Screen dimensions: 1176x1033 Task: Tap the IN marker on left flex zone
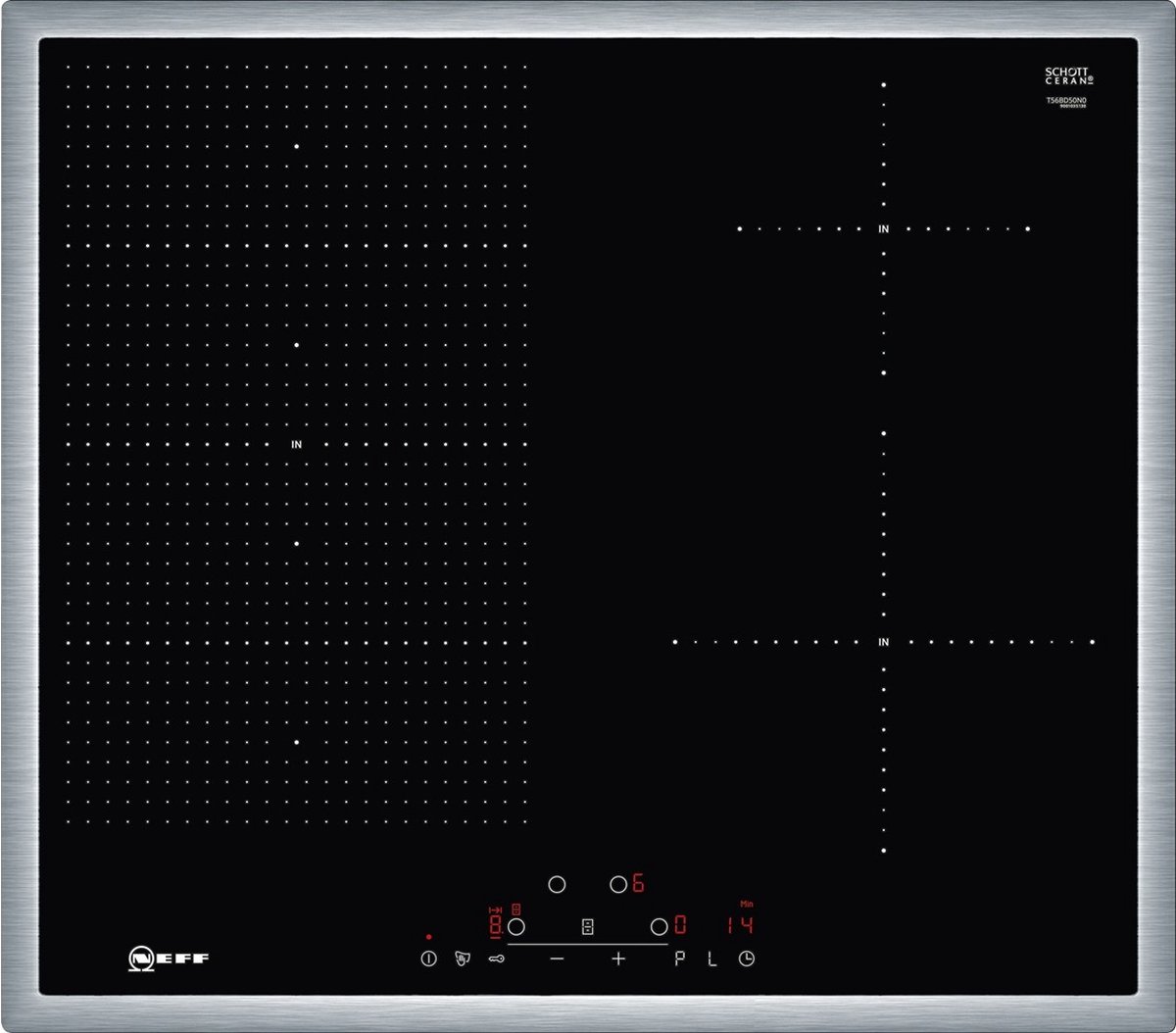point(296,445)
